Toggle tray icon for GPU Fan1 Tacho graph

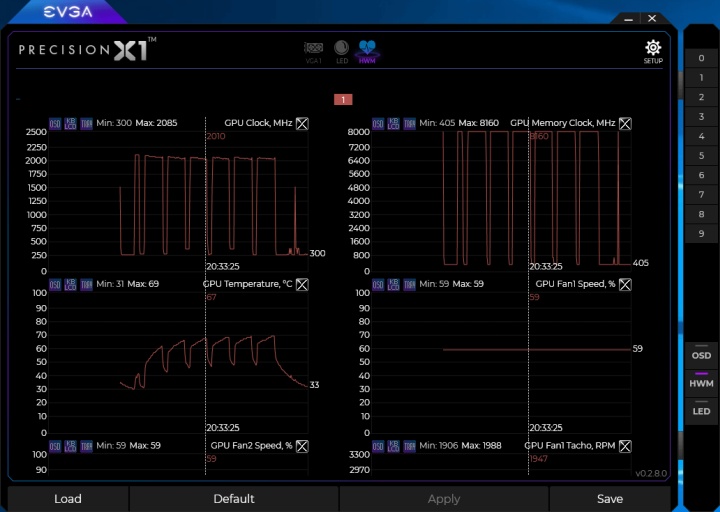[409, 446]
